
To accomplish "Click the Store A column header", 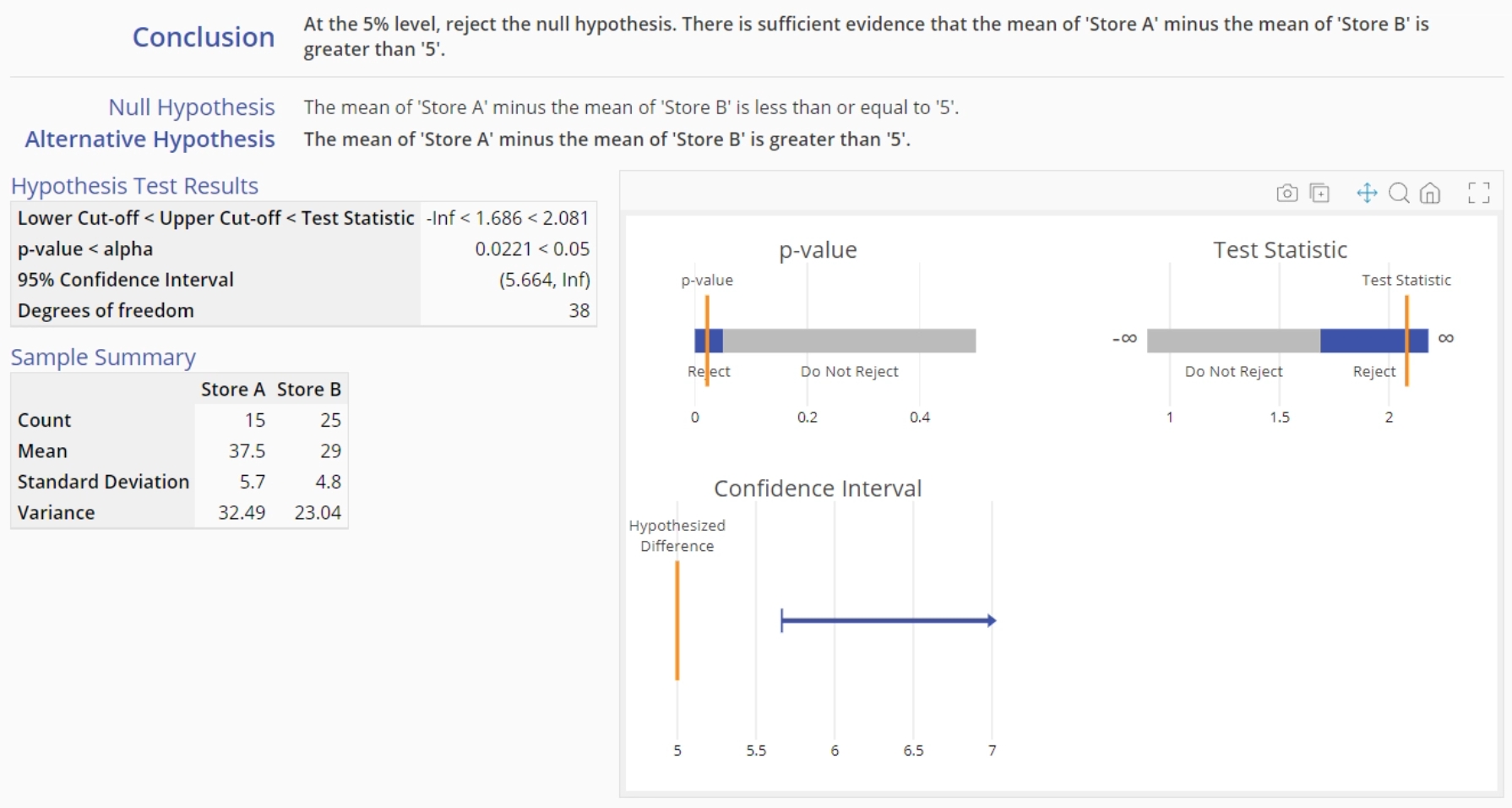I will [x=232, y=390].
